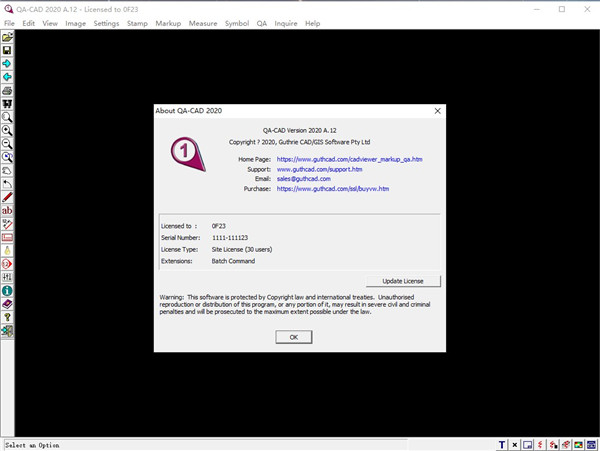Image resolution: width=600 pixels, height=451 pixels.
Task: Select the 'ab' text tool
Action: (x=7, y=211)
